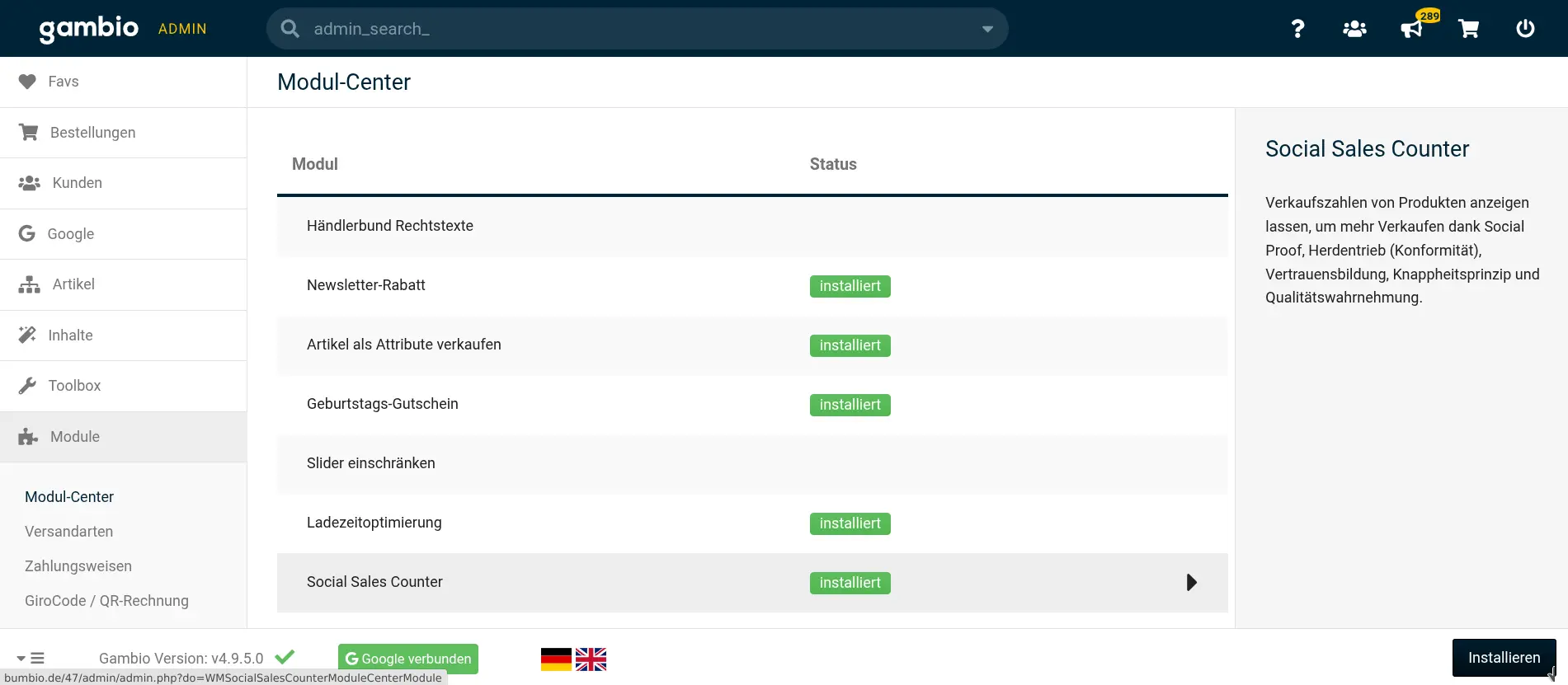The width and height of the screenshot is (1568, 685).
Task: Click the Google G sidebar icon
Action: tap(26, 233)
